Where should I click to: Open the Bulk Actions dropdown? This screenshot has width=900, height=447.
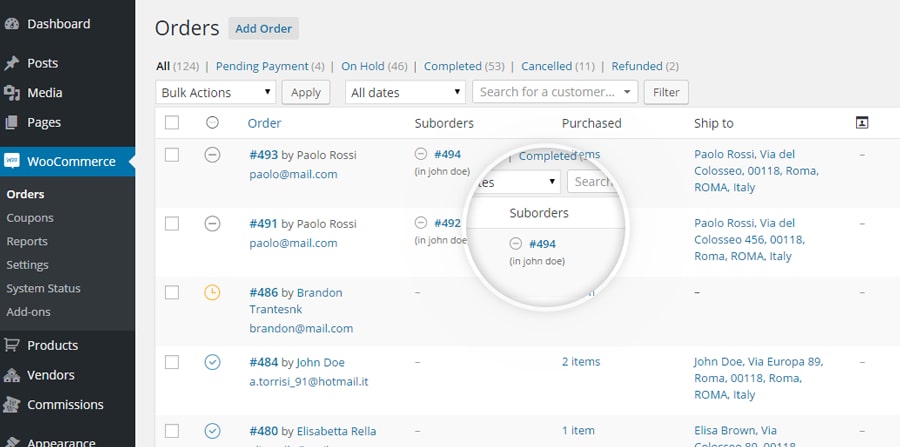click(x=215, y=92)
